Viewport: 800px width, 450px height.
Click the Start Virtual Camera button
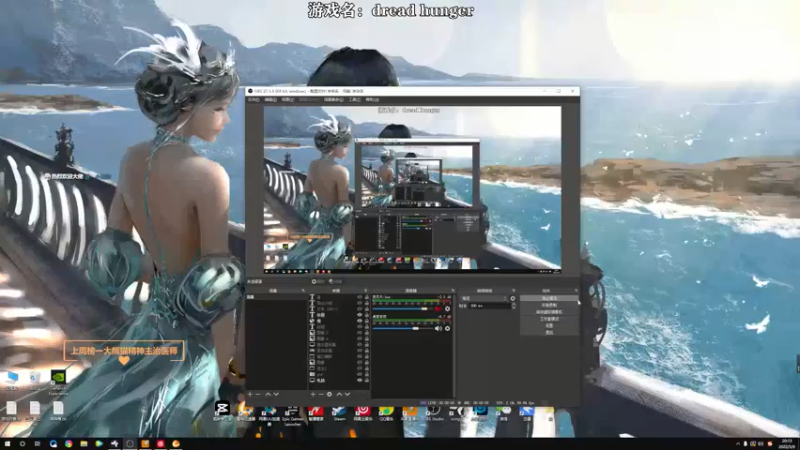click(549, 312)
